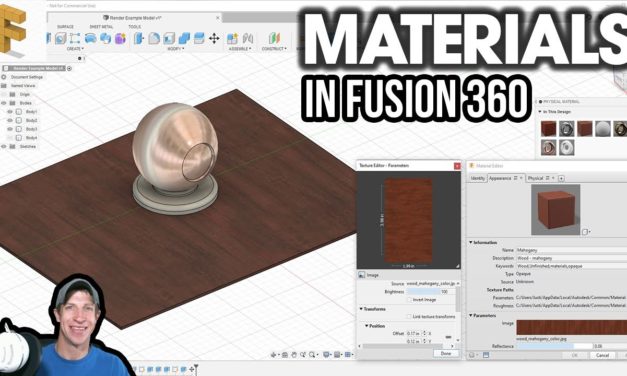Select the Press Pull tool
627x376 pixels.
pos(139,38)
